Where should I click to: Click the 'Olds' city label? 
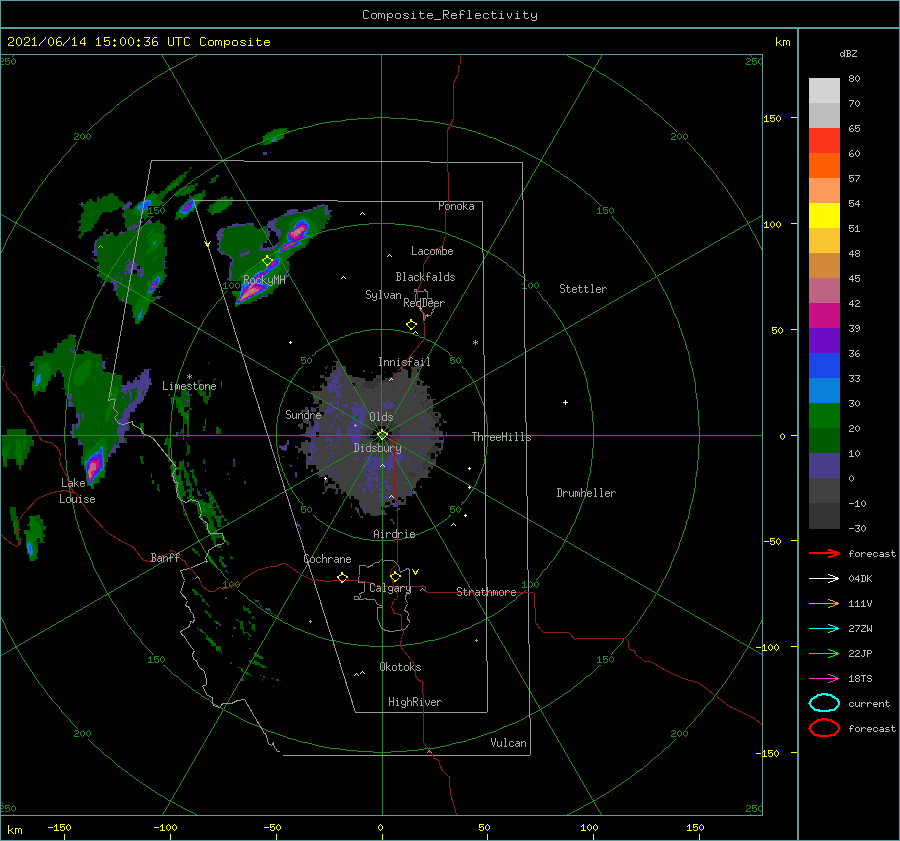click(381, 417)
